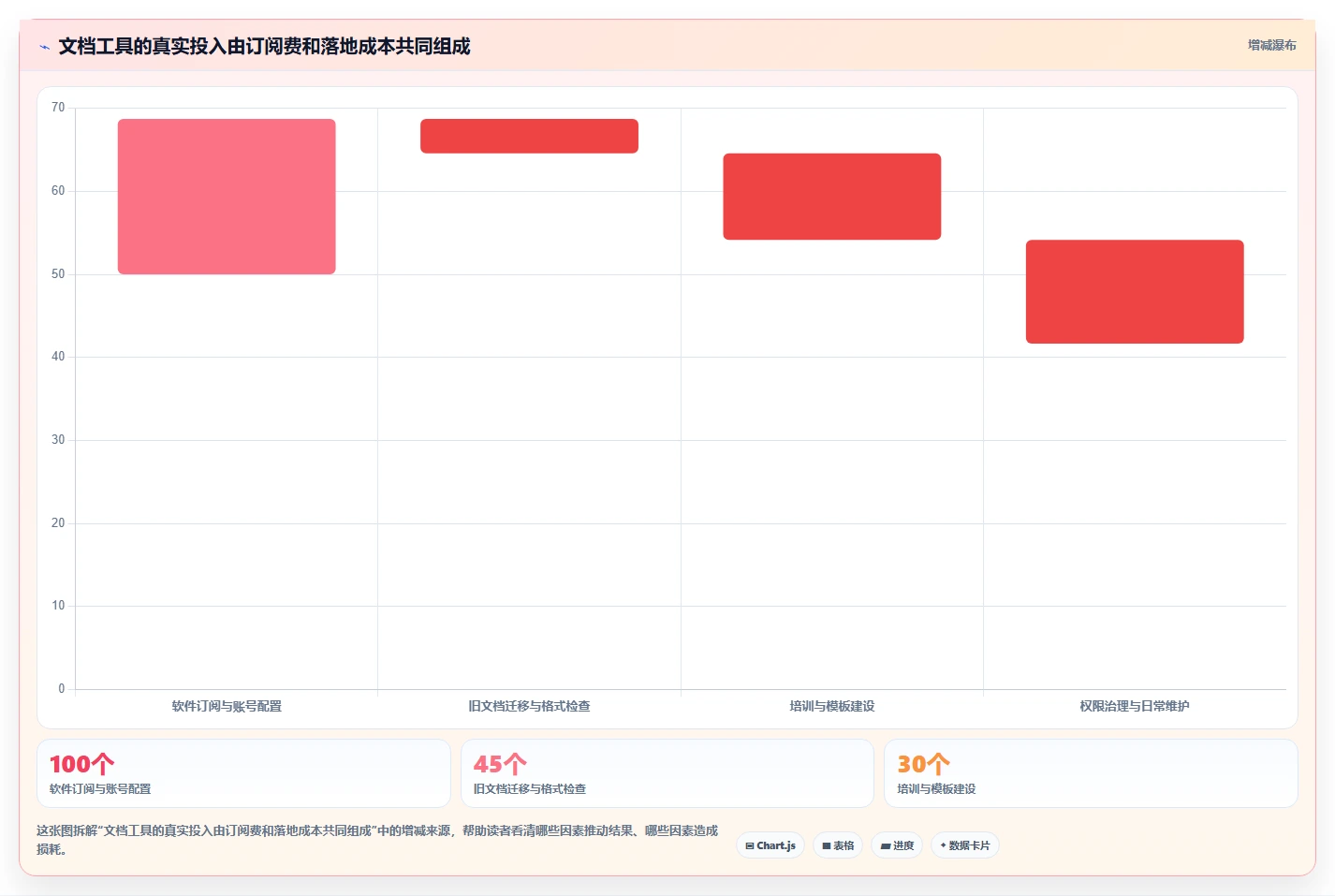Viewport: 1335px width, 896px height.
Task: Click the pink 软件订阅与账号配置 waterfall bar
Action: [227, 197]
